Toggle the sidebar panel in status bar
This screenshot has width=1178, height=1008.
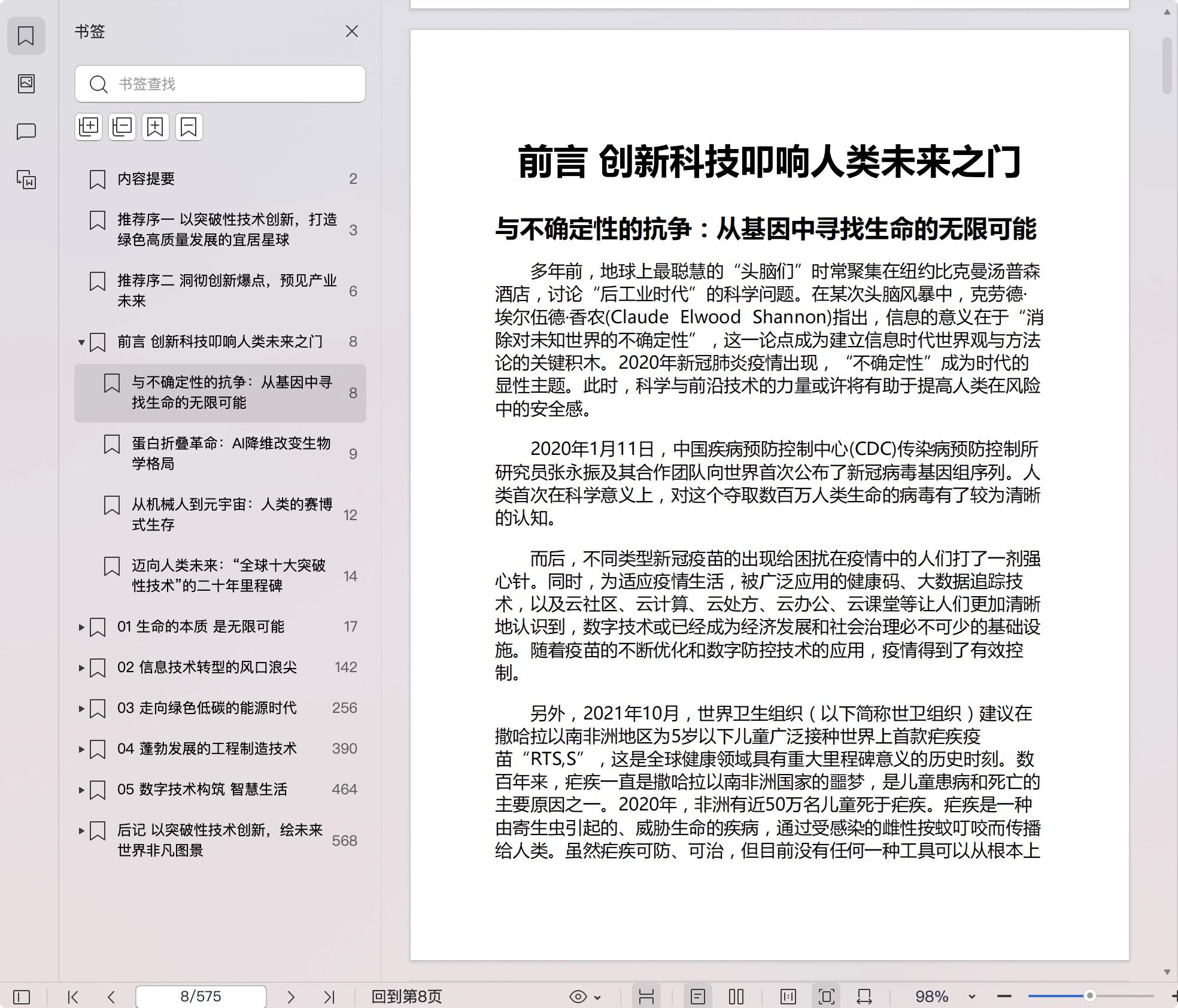coord(22,997)
